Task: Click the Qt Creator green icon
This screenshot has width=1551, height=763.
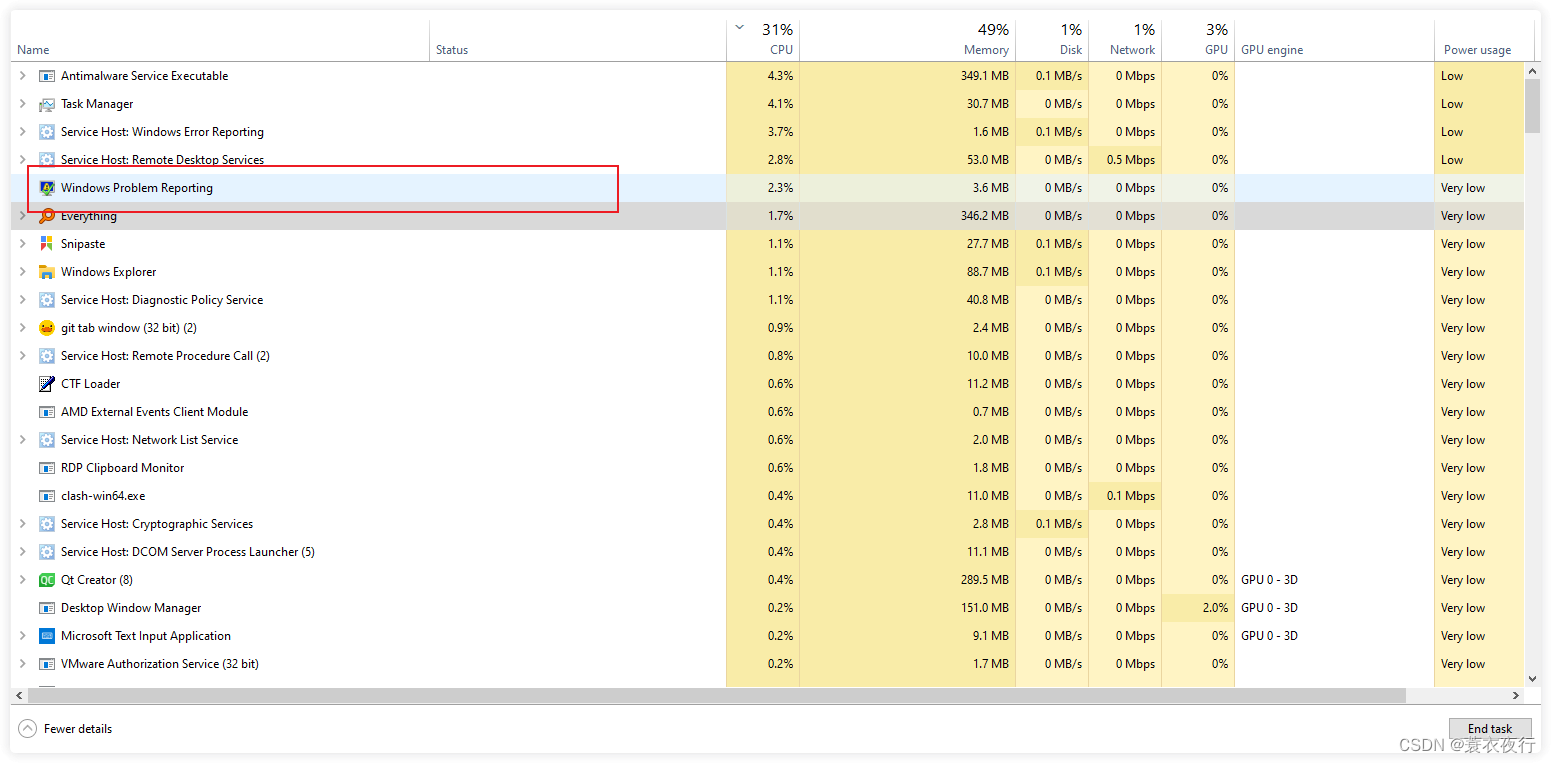Action: click(46, 580)
